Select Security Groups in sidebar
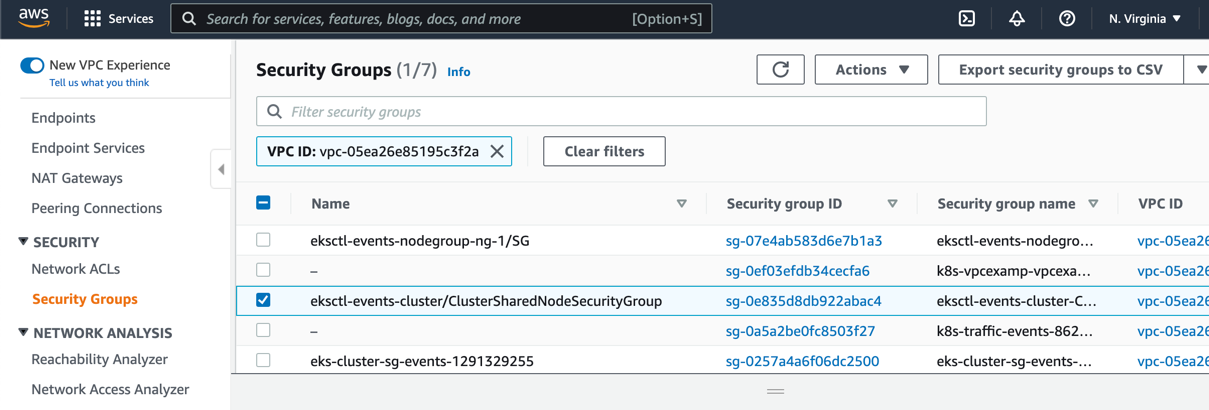The image size is (1209, 410). click(x=85, y=299)
